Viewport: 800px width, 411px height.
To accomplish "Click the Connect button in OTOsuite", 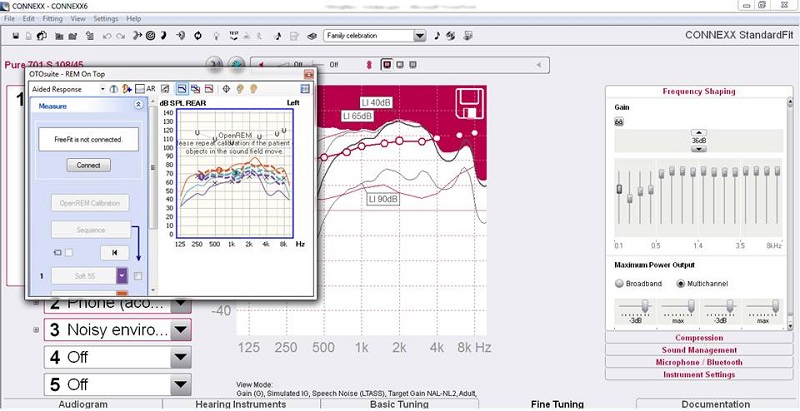I will click(89, 166).
